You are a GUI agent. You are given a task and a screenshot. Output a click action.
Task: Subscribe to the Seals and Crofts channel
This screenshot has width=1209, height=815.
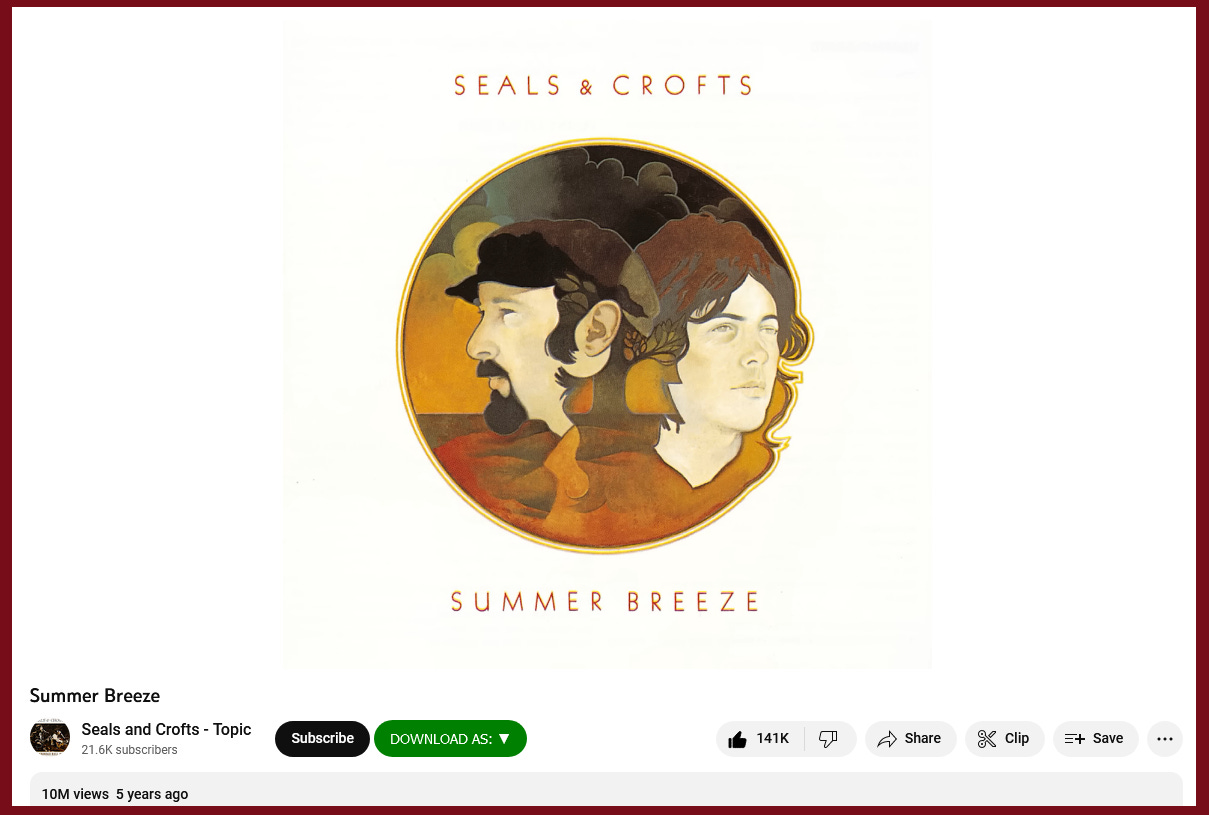click(322, 739)
